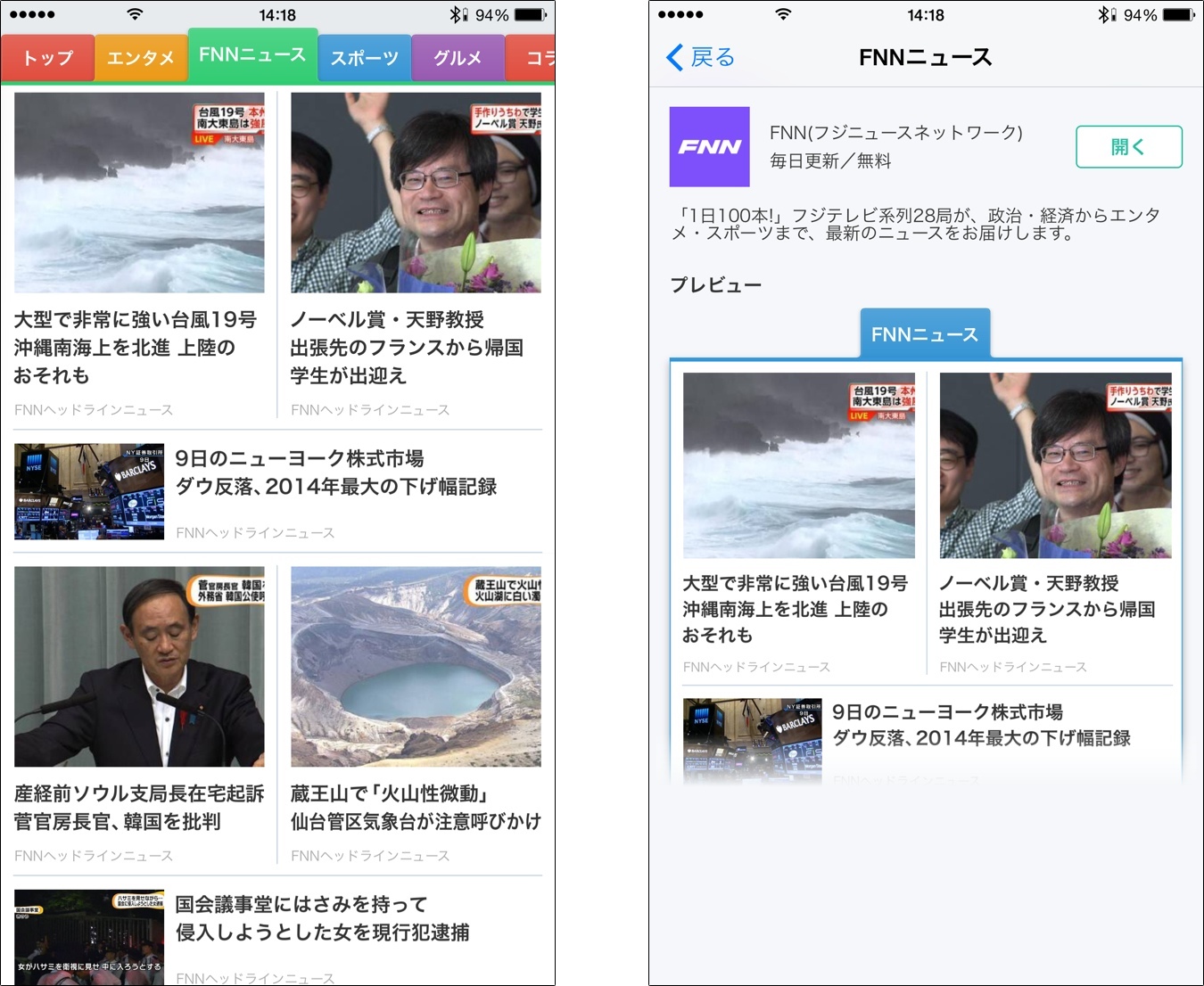This screenshot has height=986, width=1204.
Task: Tap typhoon preview image in right screen
Action: coord(799,465)
